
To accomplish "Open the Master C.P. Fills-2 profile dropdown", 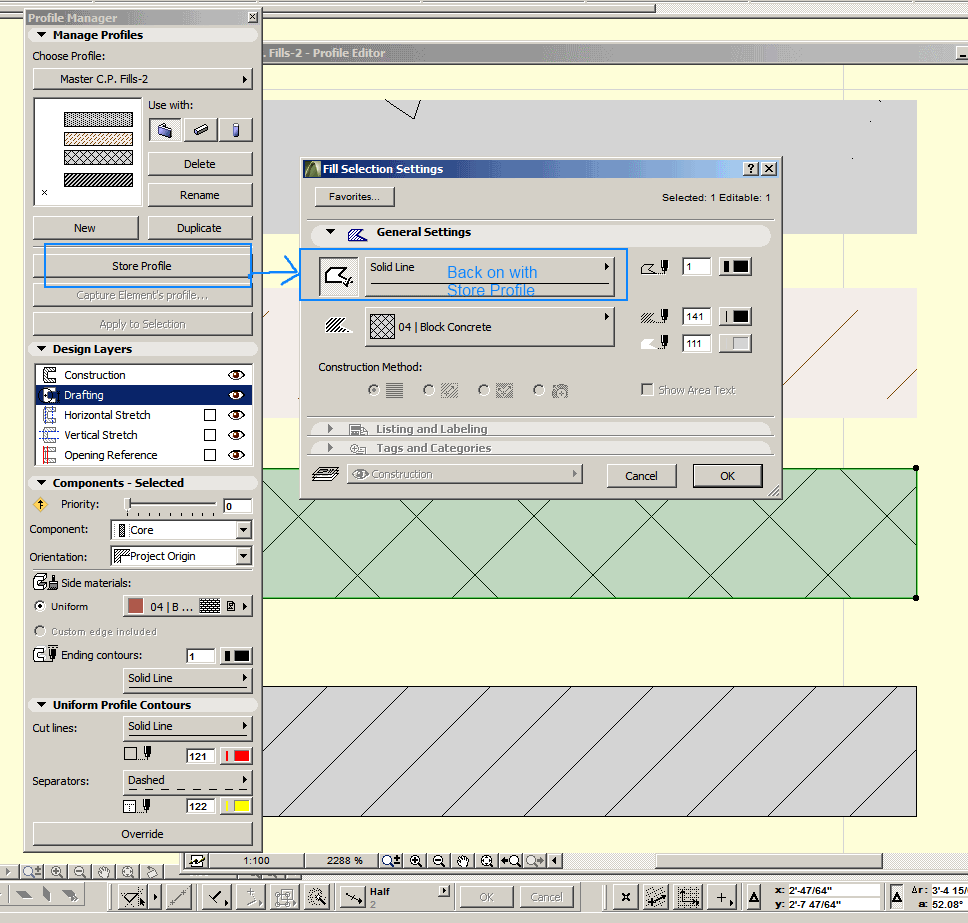I will click(x=143, y=79).
